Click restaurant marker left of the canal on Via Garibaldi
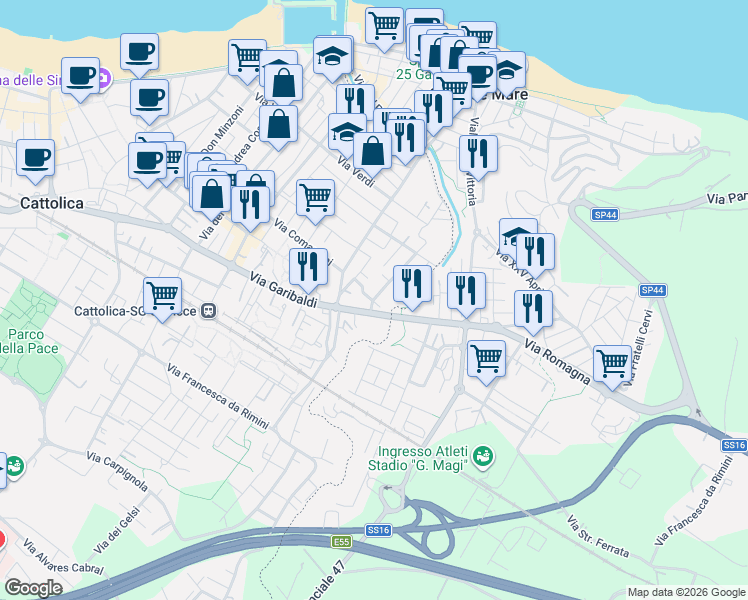 (x=412, y=288)
